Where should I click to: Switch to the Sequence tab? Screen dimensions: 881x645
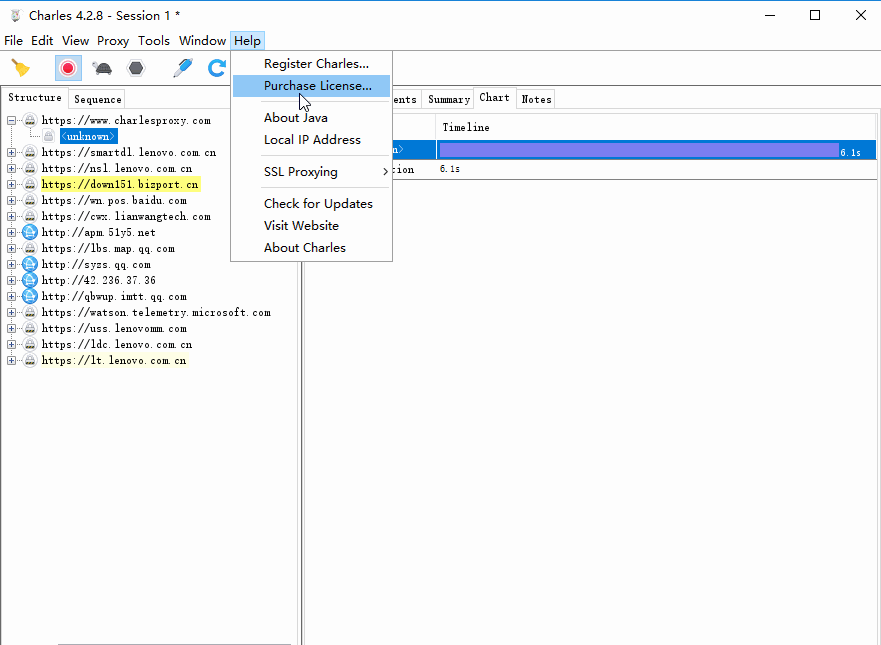[98, 99]
